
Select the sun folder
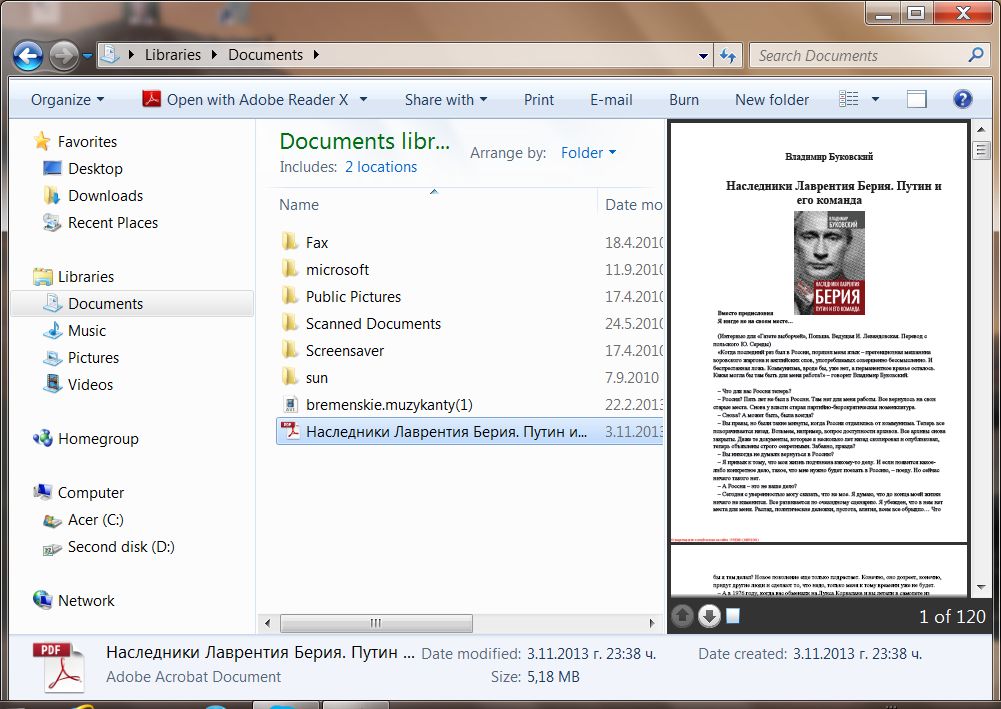pyautogui.click(x=469, y=378)
